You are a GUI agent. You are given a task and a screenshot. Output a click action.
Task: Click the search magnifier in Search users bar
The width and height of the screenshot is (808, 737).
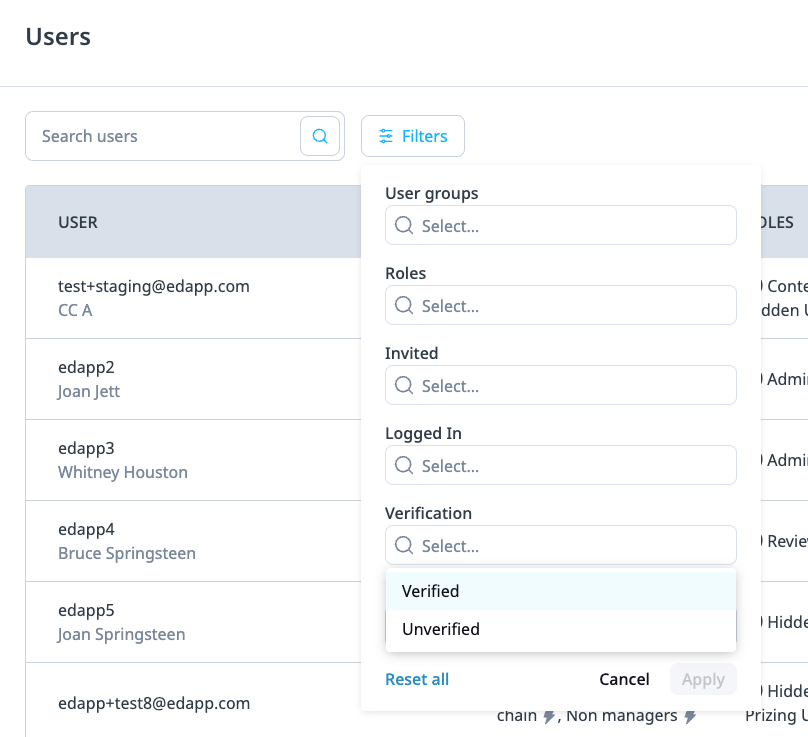(x=320, y=135)
